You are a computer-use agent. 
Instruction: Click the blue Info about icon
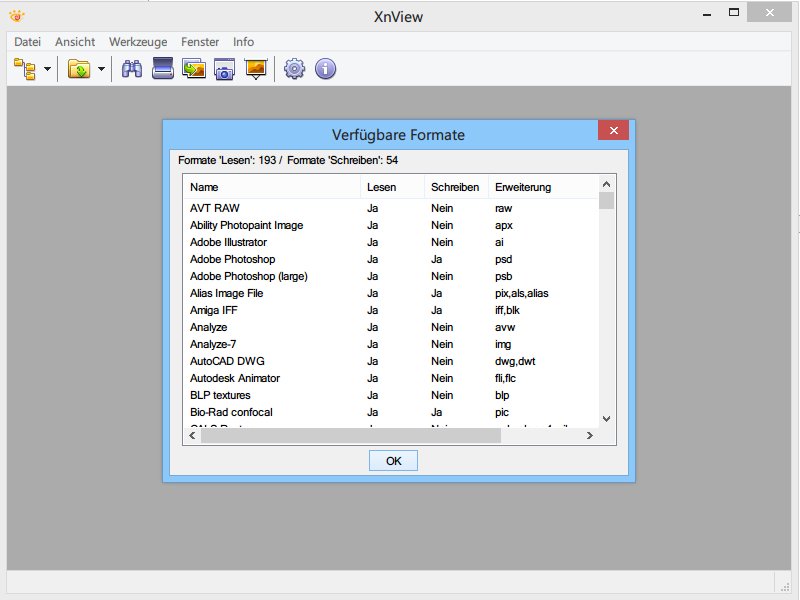pos(326,69)
